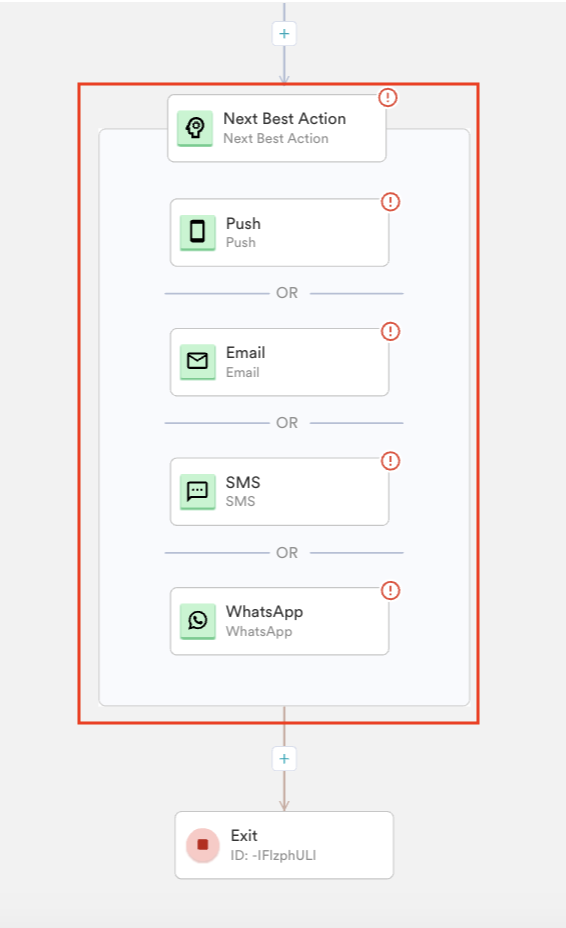Select the WhatsApp channel card
Screen dimensions: 566x928
click(279, 621)
